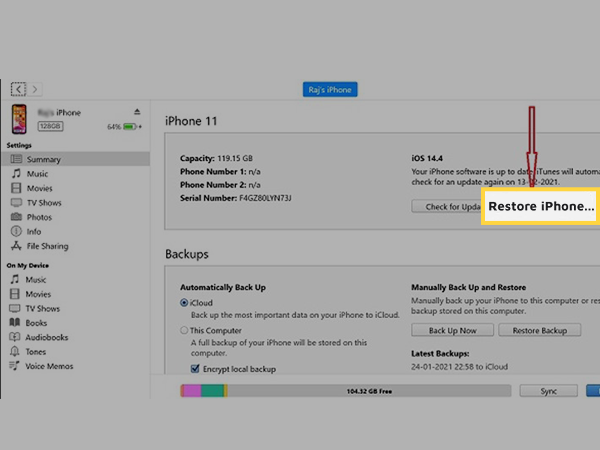The width and height of the screenshot is (600, 450).
Task: Select the Summary icon in Settings
Action: [x=16, y=159]
